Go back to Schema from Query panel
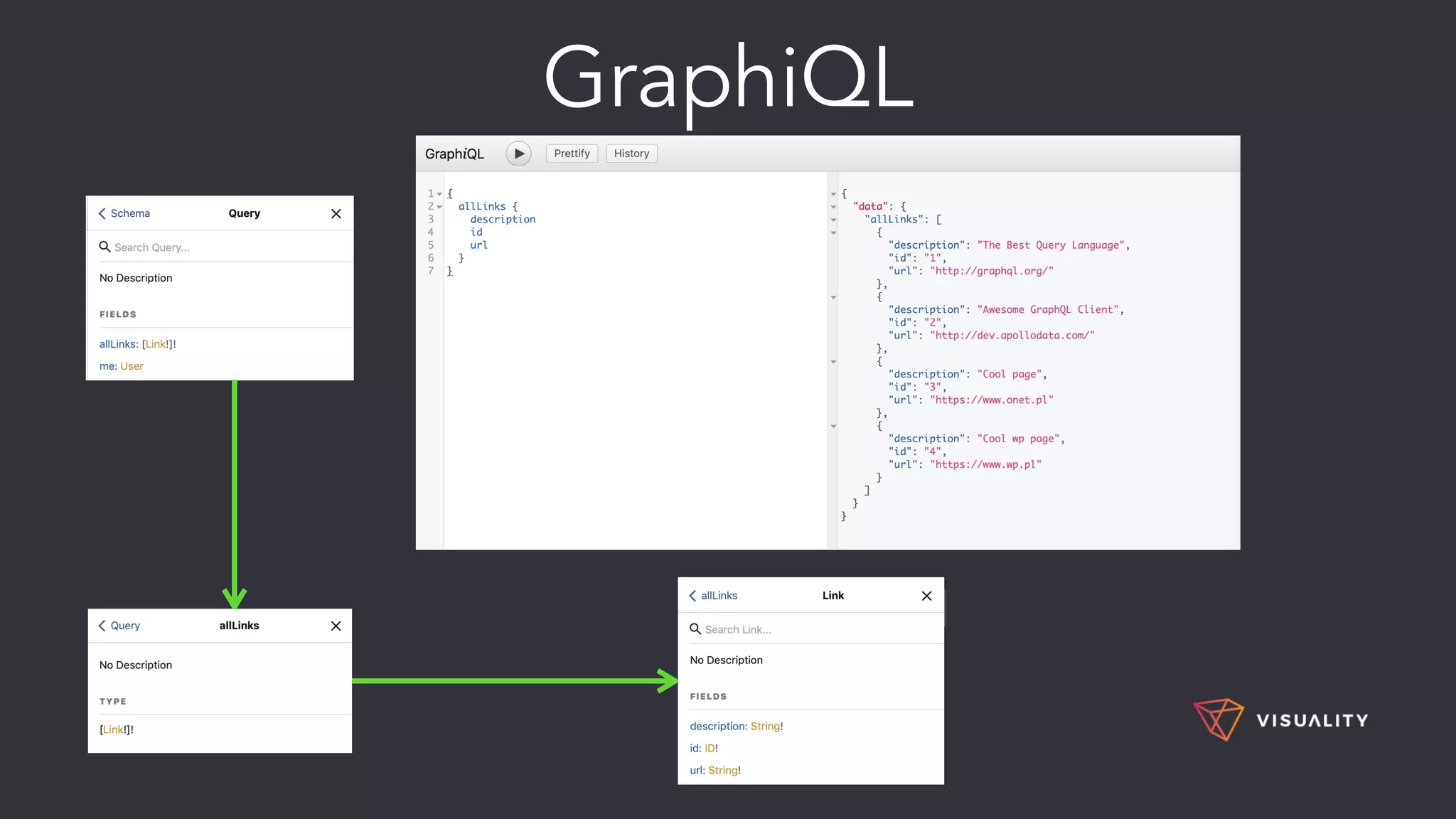 tap(124, 213)
